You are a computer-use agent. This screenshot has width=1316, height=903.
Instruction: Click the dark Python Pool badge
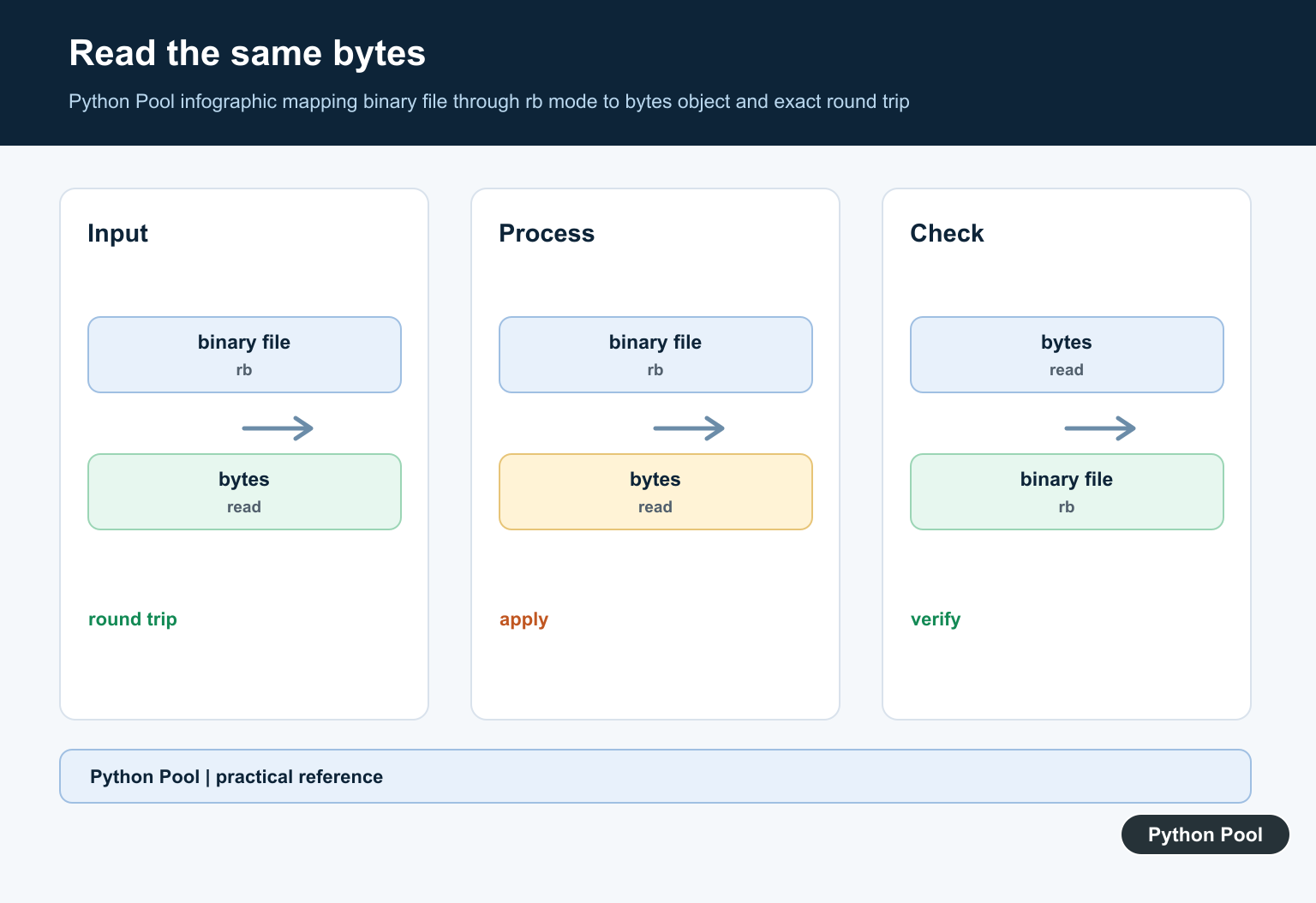[1205, 834]
